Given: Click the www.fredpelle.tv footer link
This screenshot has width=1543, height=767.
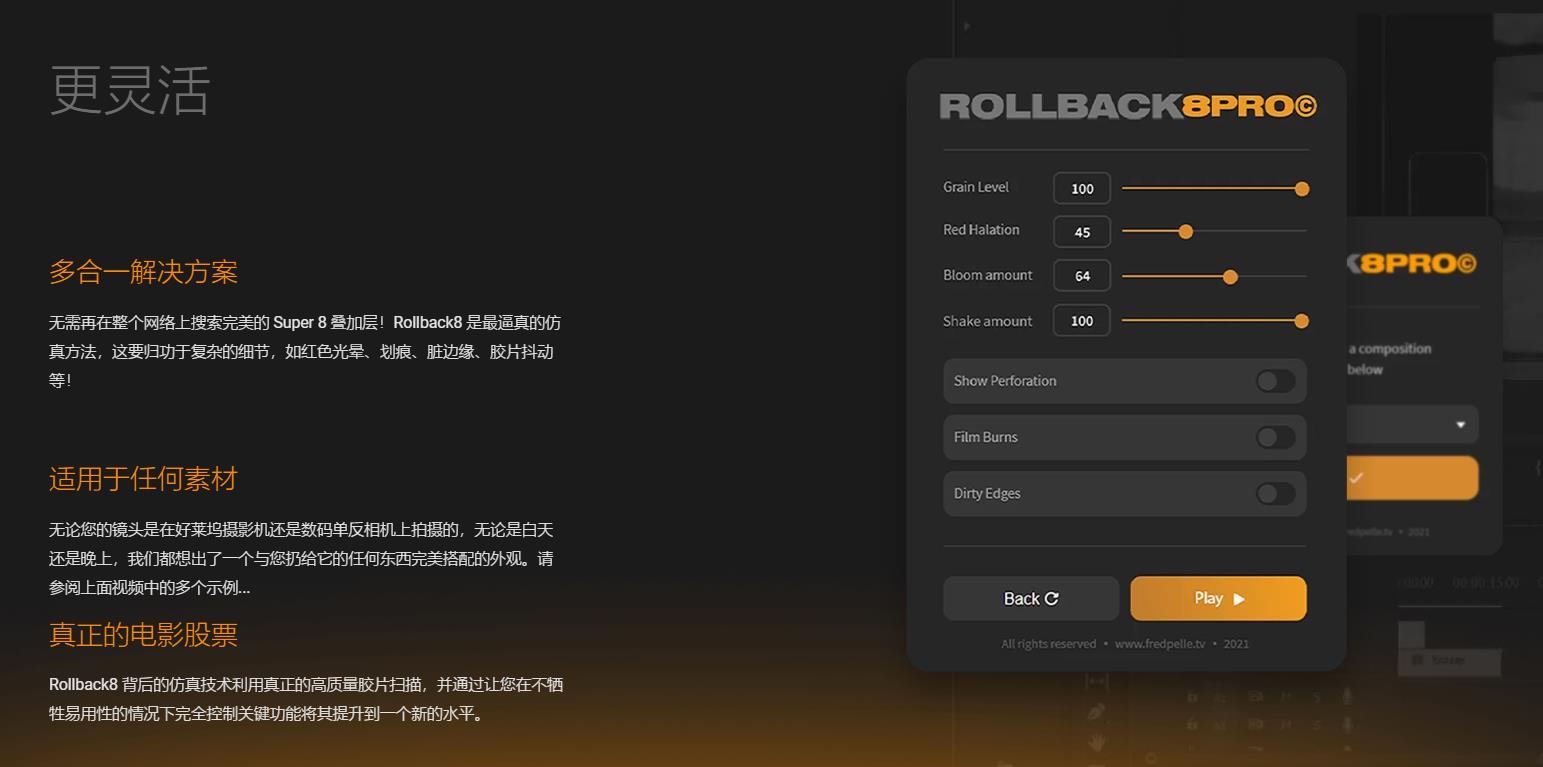Looking at the screenshot, I should point(1160,644).
